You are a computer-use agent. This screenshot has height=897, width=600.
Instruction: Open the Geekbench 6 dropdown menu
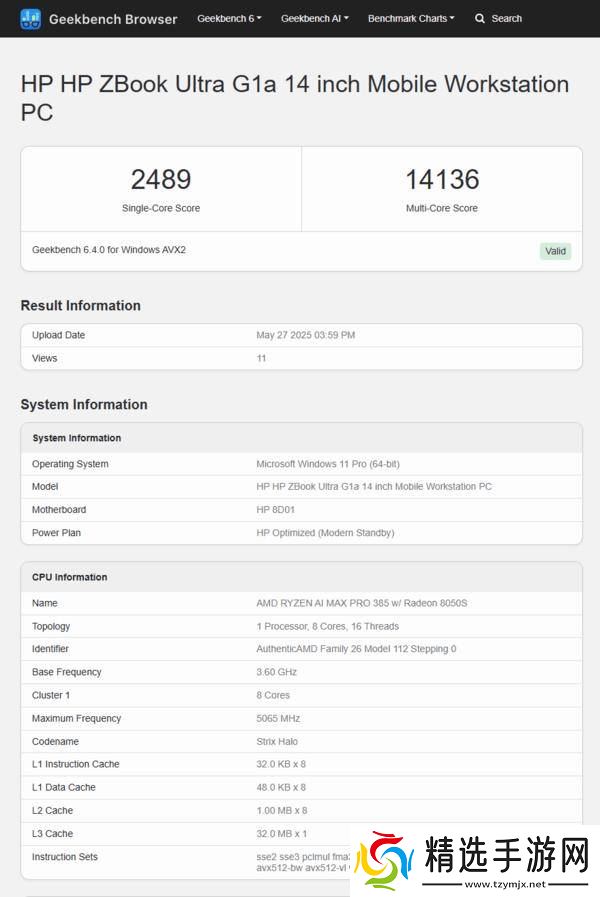click(x=229, y=19)
